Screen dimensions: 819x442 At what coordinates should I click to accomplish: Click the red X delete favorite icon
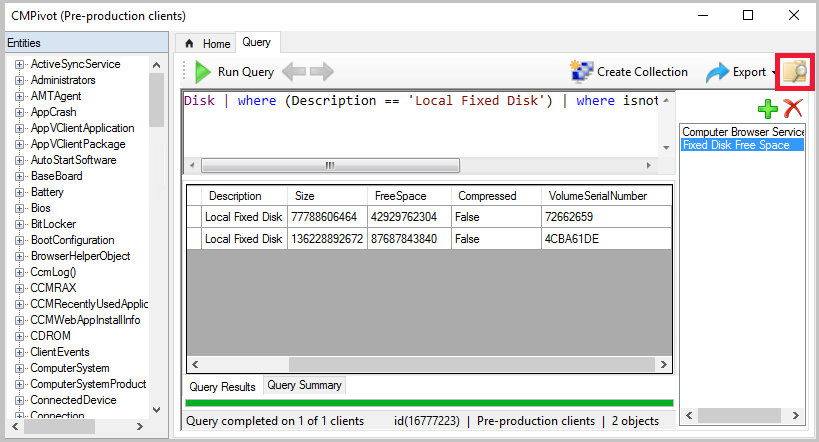point(793,109)
